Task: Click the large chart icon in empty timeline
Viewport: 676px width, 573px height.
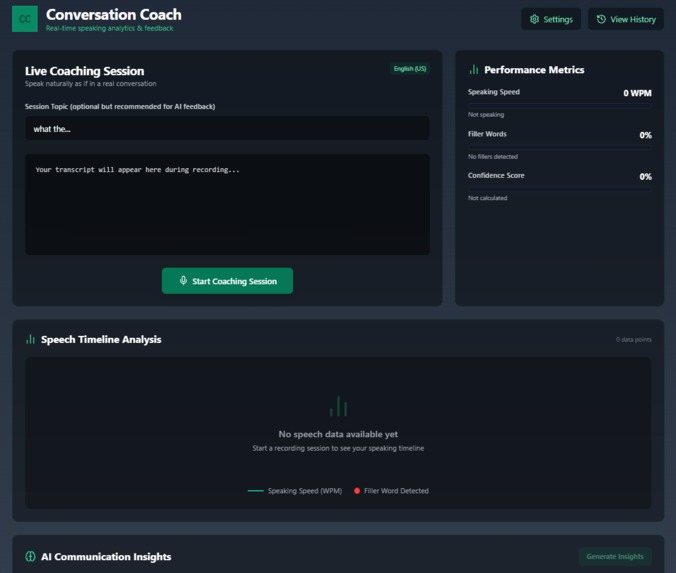Action: pyautogui.click(x=338, y=406)
